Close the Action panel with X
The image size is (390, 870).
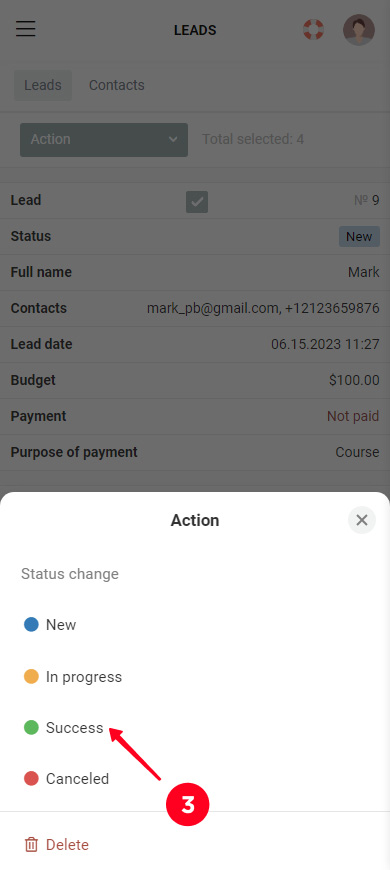click(362, 520)
